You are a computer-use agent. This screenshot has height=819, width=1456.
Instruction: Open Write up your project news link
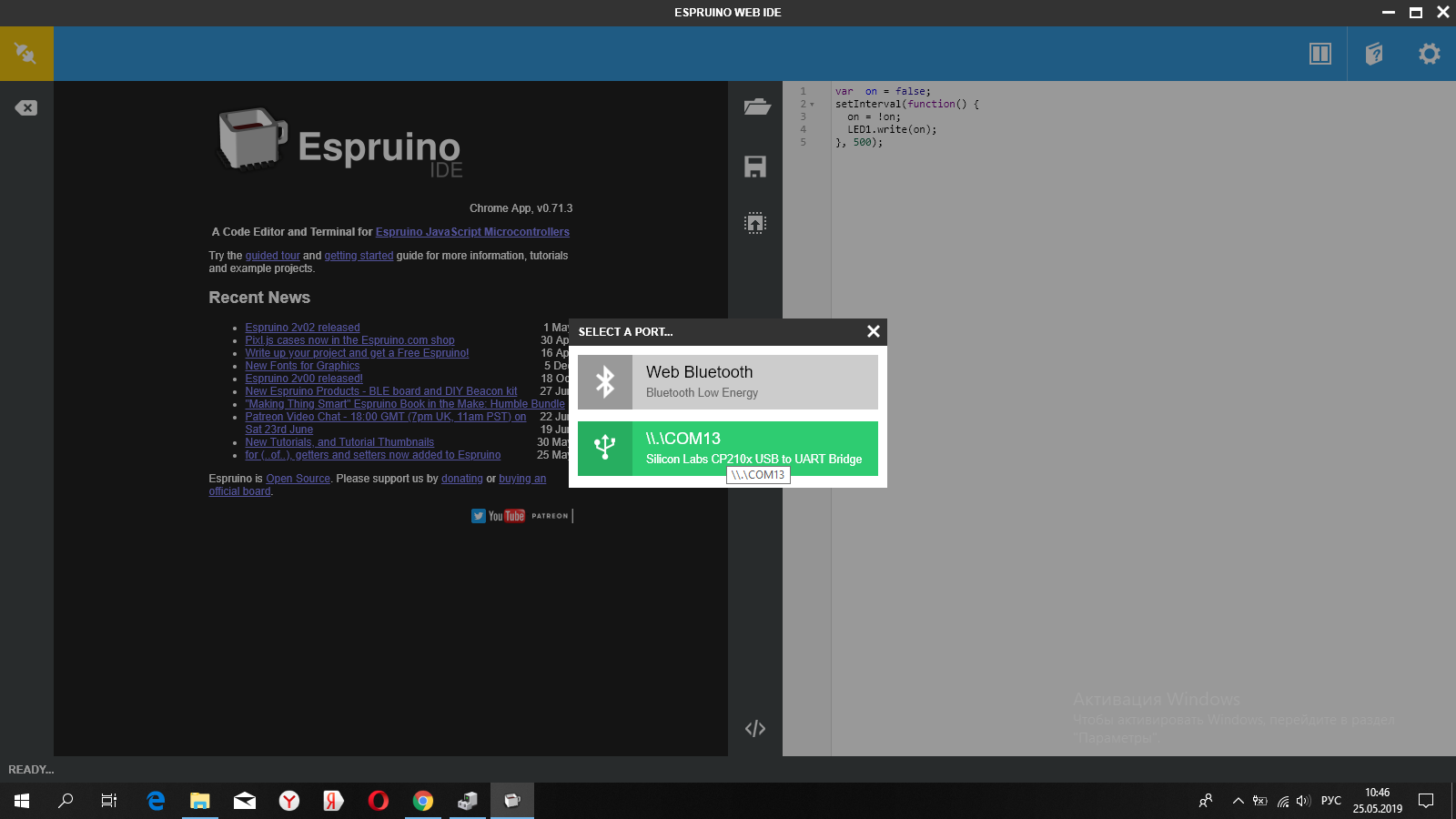[x=357, y=353]
